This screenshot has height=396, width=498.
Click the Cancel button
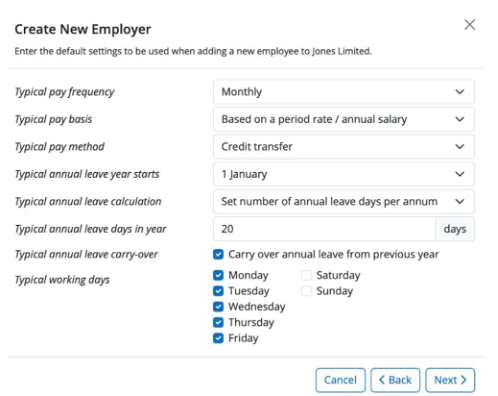tap(340, 380)
